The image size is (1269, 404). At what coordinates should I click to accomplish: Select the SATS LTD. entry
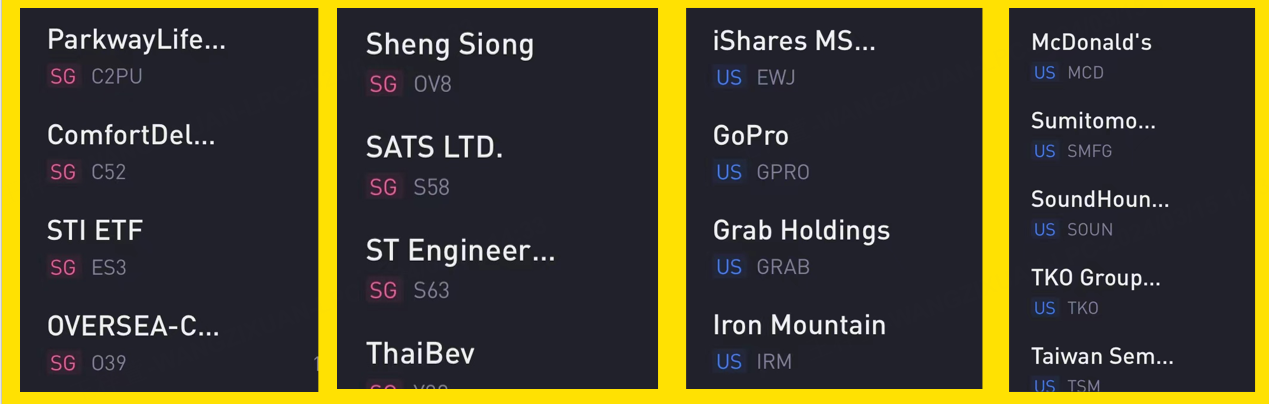tap(497, 165)
